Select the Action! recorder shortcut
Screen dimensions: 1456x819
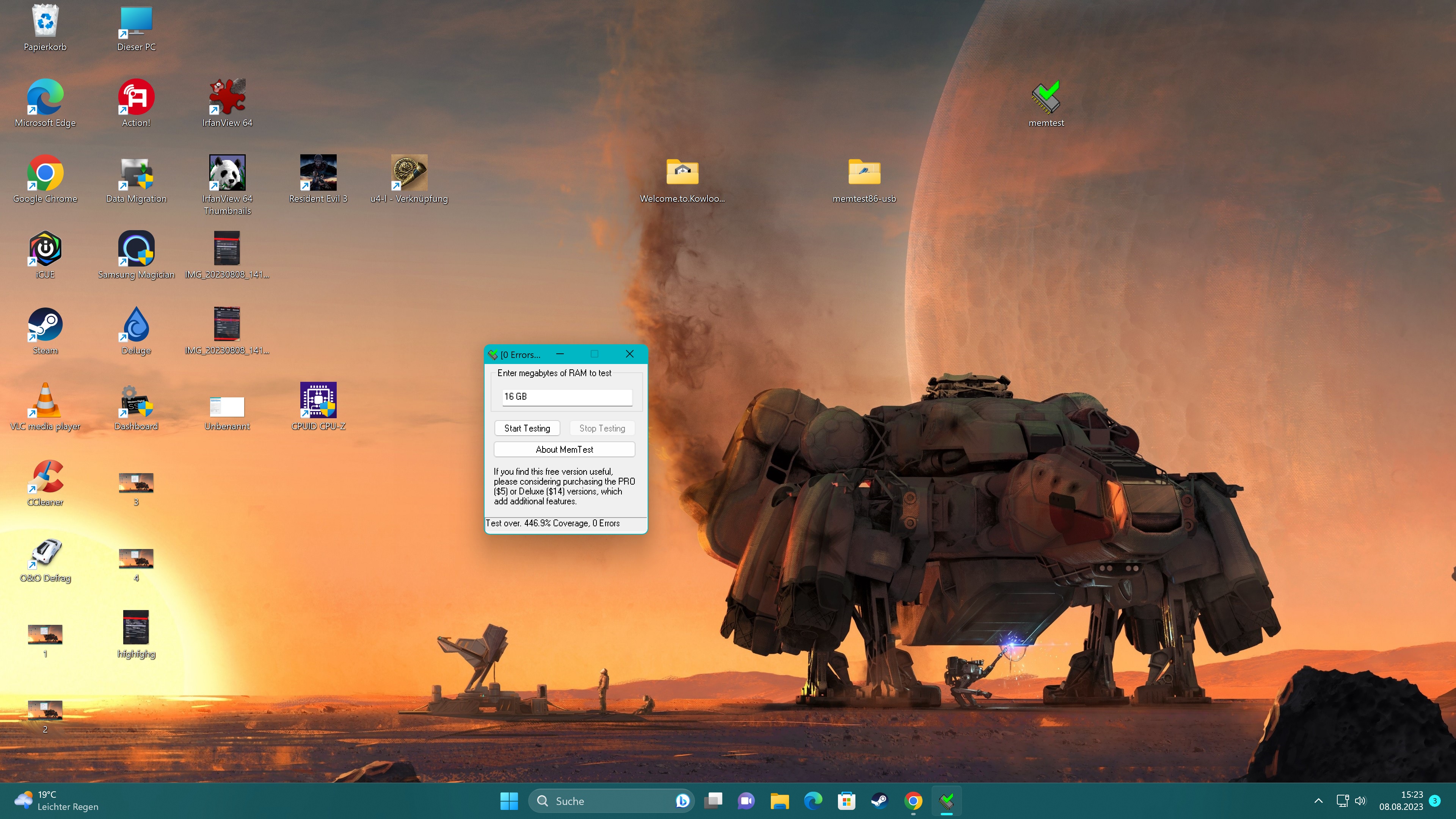[136, 97]
